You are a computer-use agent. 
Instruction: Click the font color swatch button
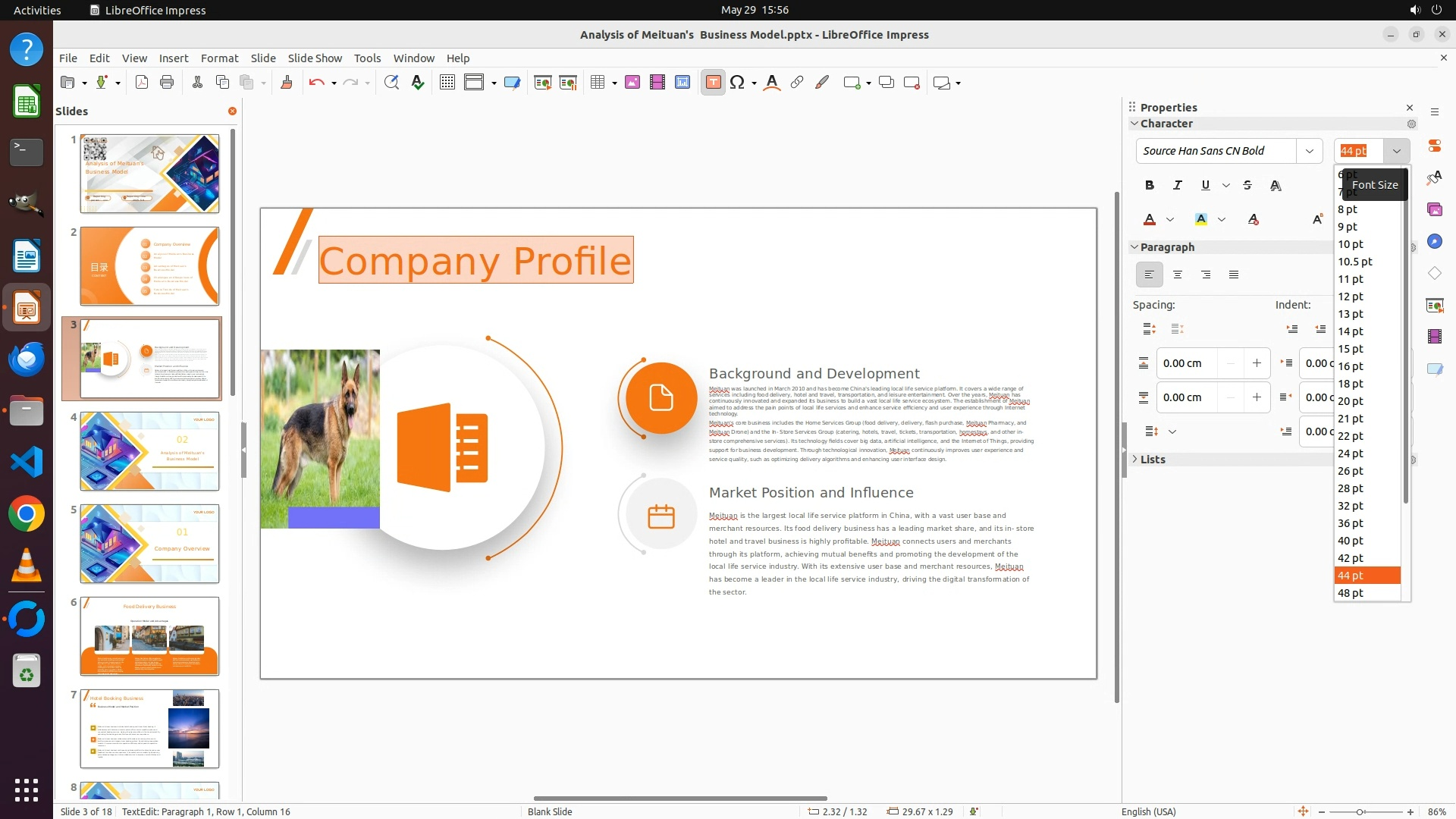pyautogui.click(x=1149, y=219)
